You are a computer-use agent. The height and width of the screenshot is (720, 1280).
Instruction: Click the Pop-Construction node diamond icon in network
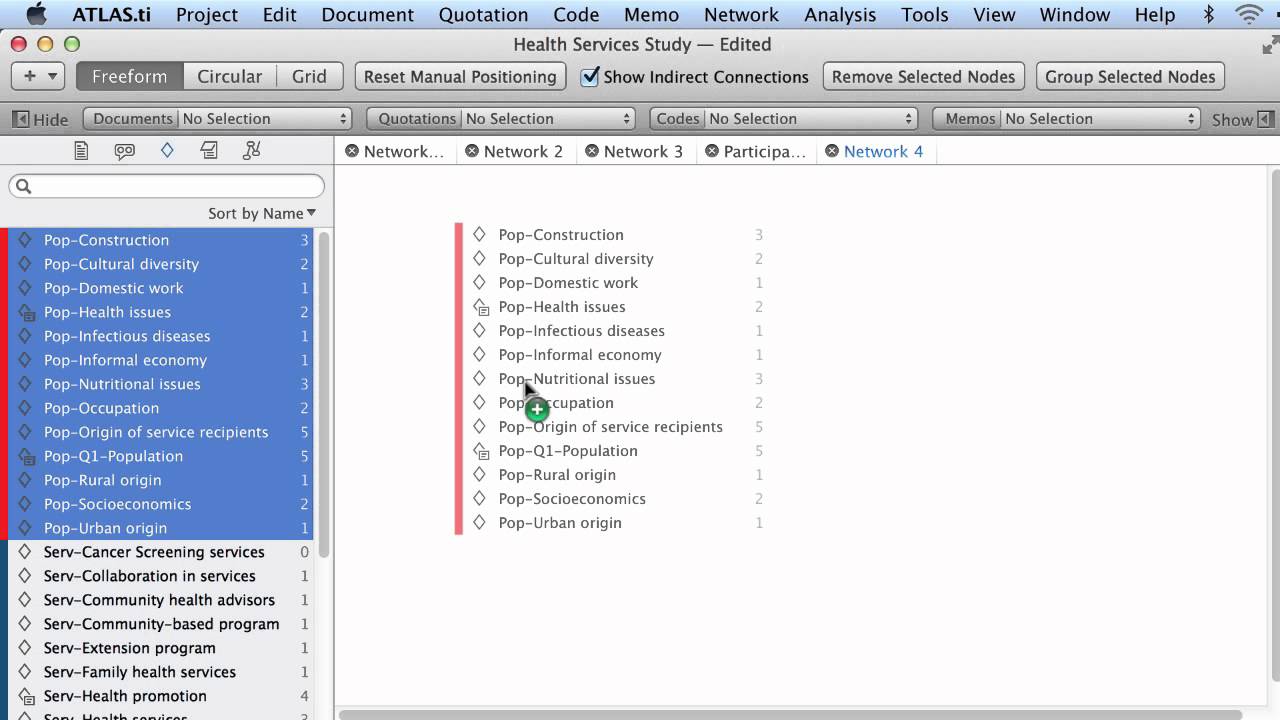click(479, 234)
